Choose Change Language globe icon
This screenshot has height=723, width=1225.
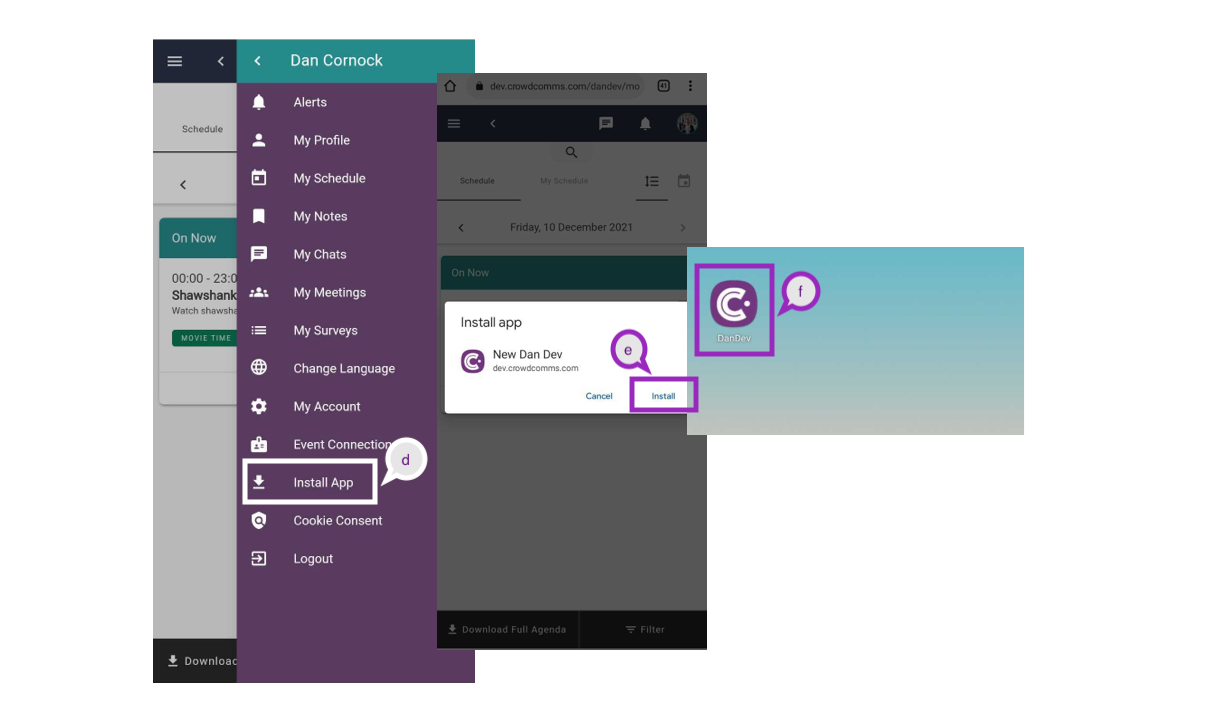click(x=259, y=368)
